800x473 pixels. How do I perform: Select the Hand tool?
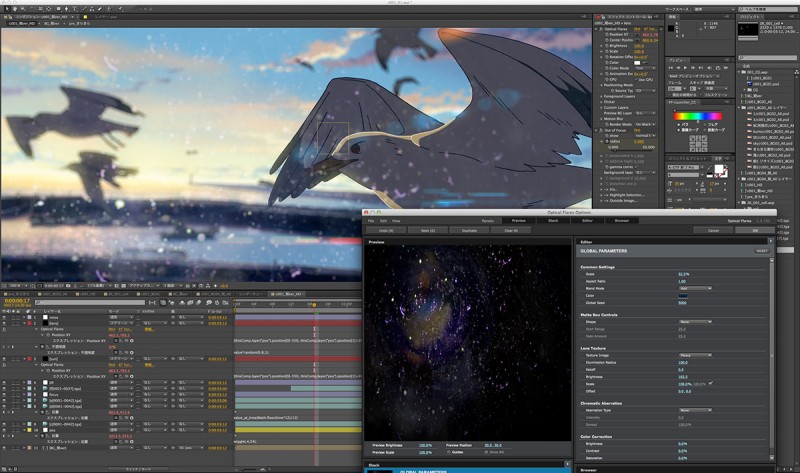pos(15,9)
